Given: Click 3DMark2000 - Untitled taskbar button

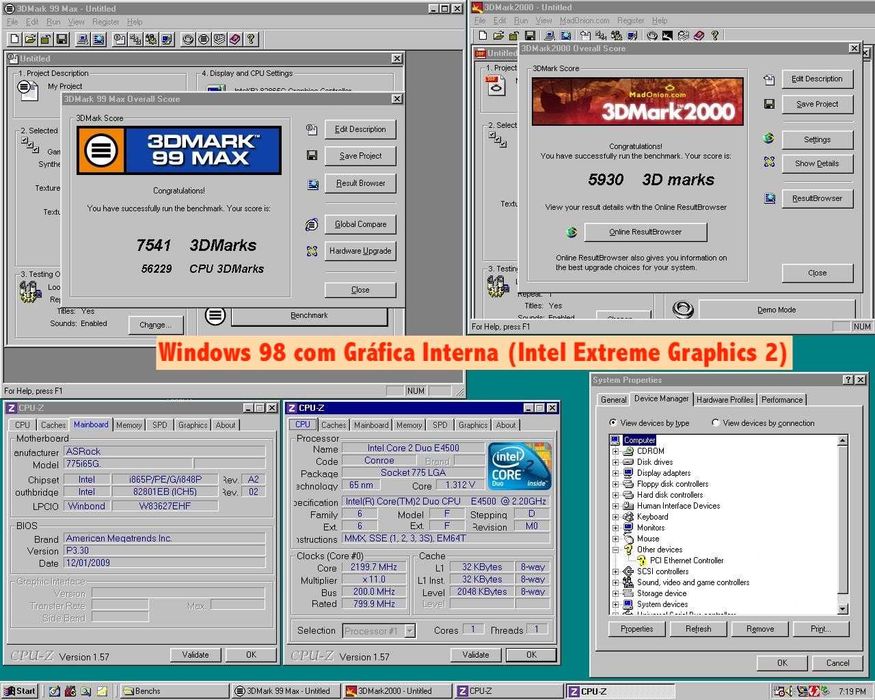Looking at the screenshot, I should 396,691.
